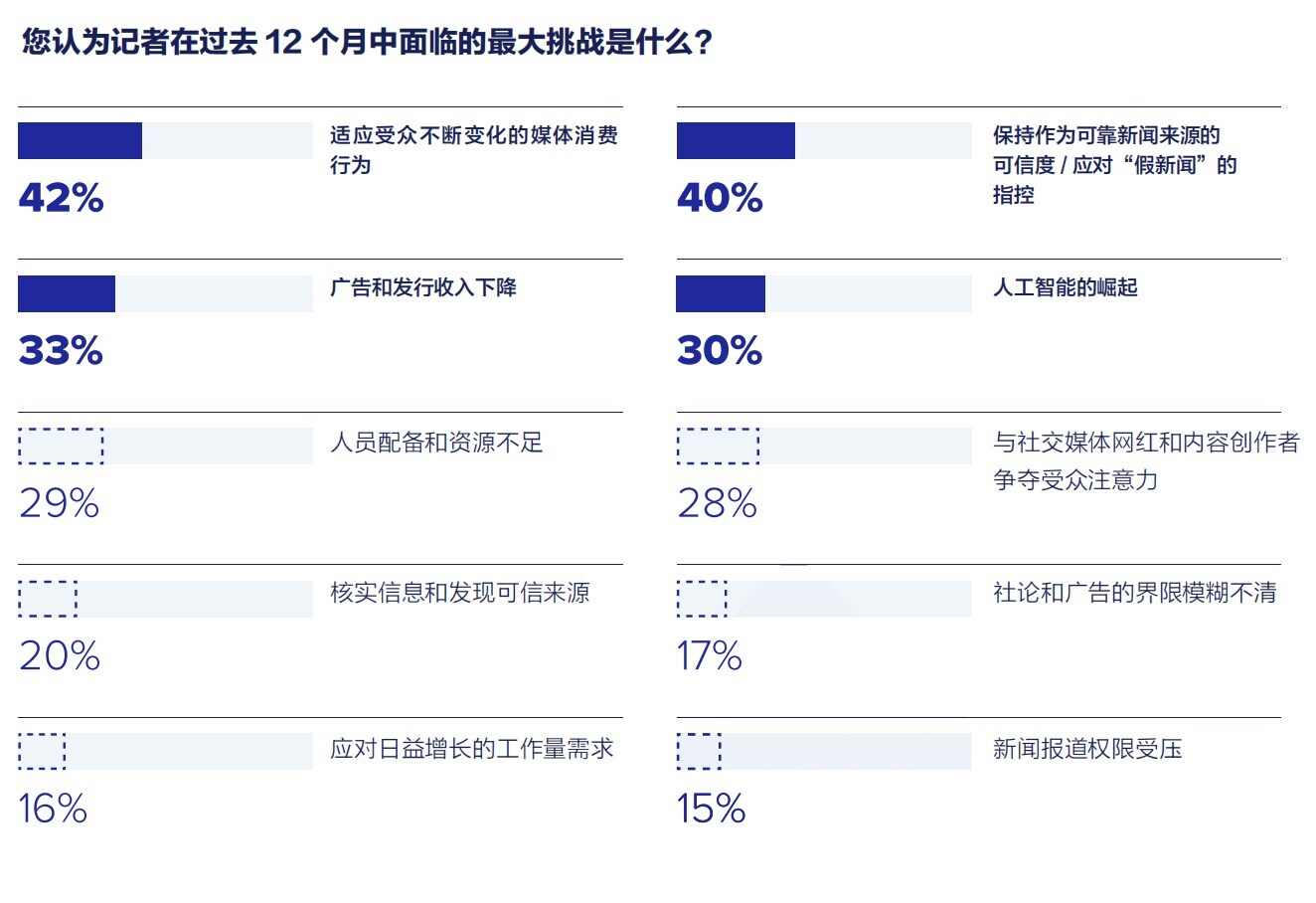Click the 17% percentage value

[710, 656]
